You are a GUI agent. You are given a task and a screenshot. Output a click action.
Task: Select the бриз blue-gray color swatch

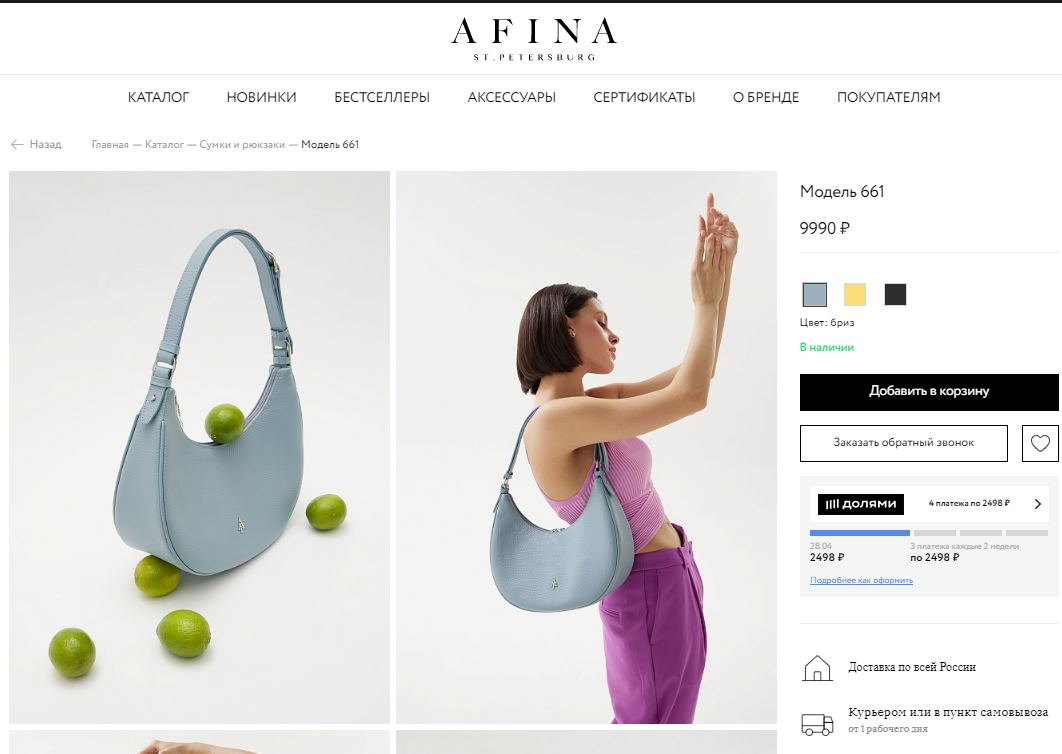click(815, 295)
